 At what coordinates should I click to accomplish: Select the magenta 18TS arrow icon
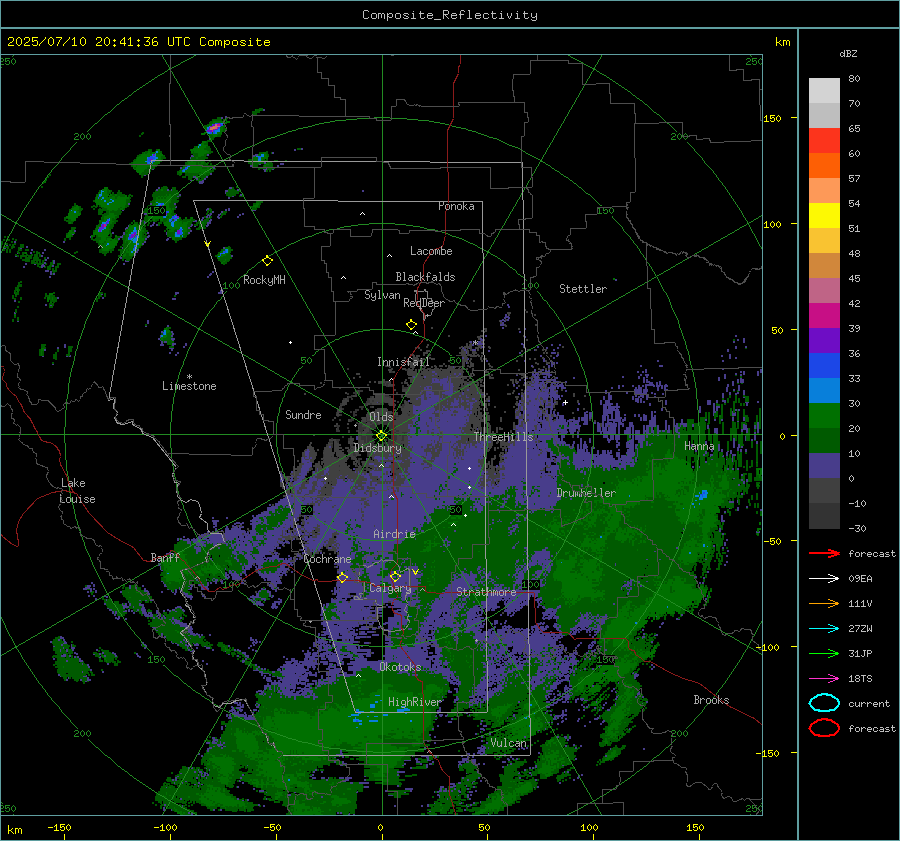(x=824, y=679)
